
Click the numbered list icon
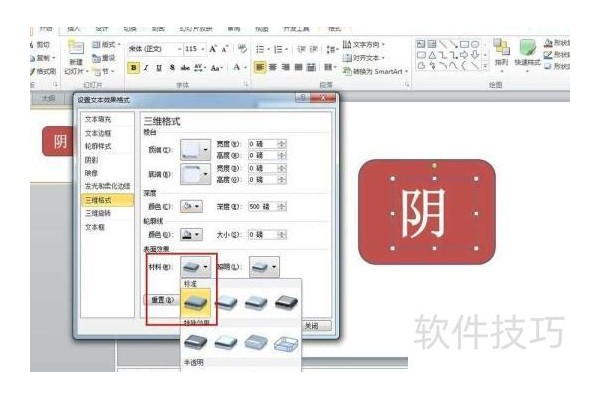click(x=280, y=49)
